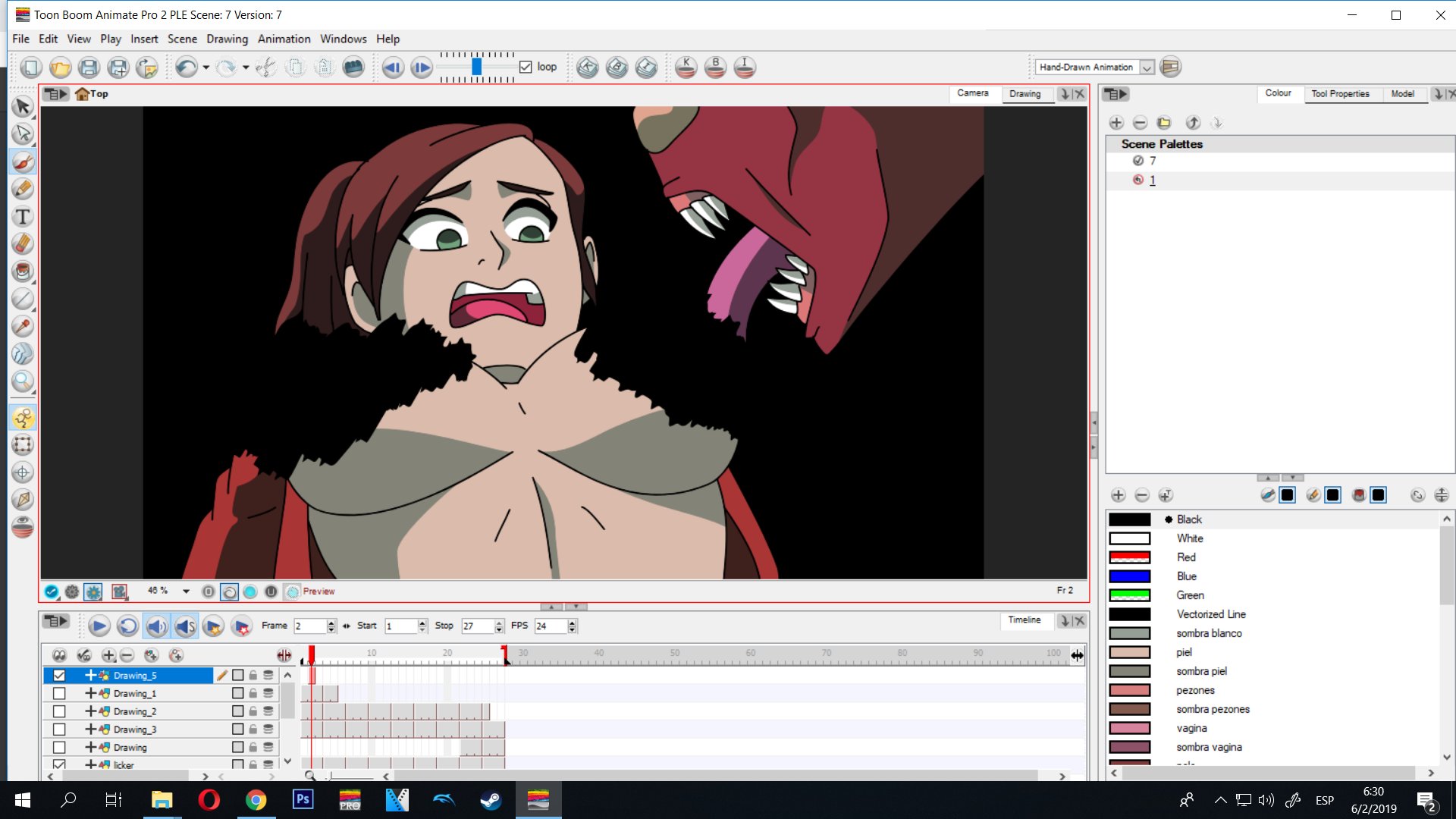Toggle the loop checkbox
Image resolution: width=1456 pixels, height=819 pixels.
click(x=526, y=67)
